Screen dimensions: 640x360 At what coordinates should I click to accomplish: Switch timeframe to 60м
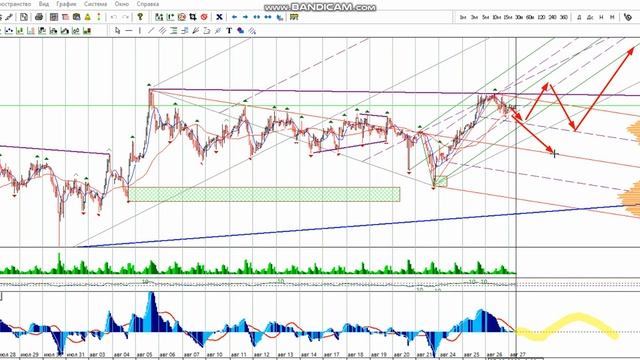coord(530,17)
